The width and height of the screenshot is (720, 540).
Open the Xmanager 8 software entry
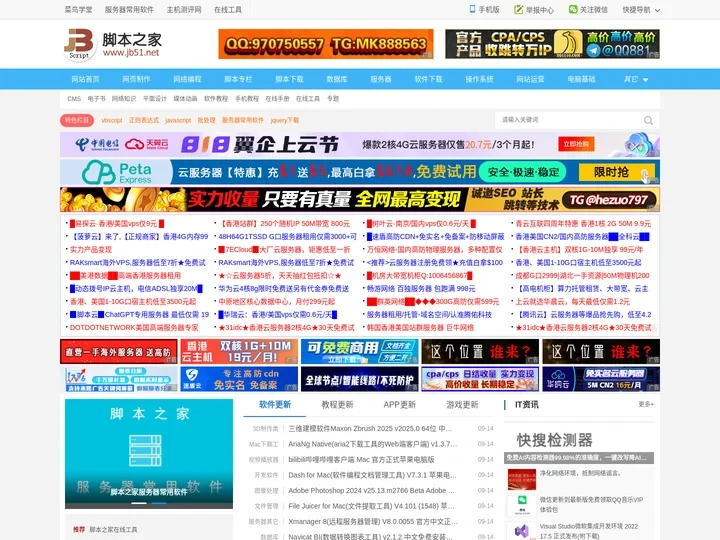pyautogui.click(x=373, y=522)
